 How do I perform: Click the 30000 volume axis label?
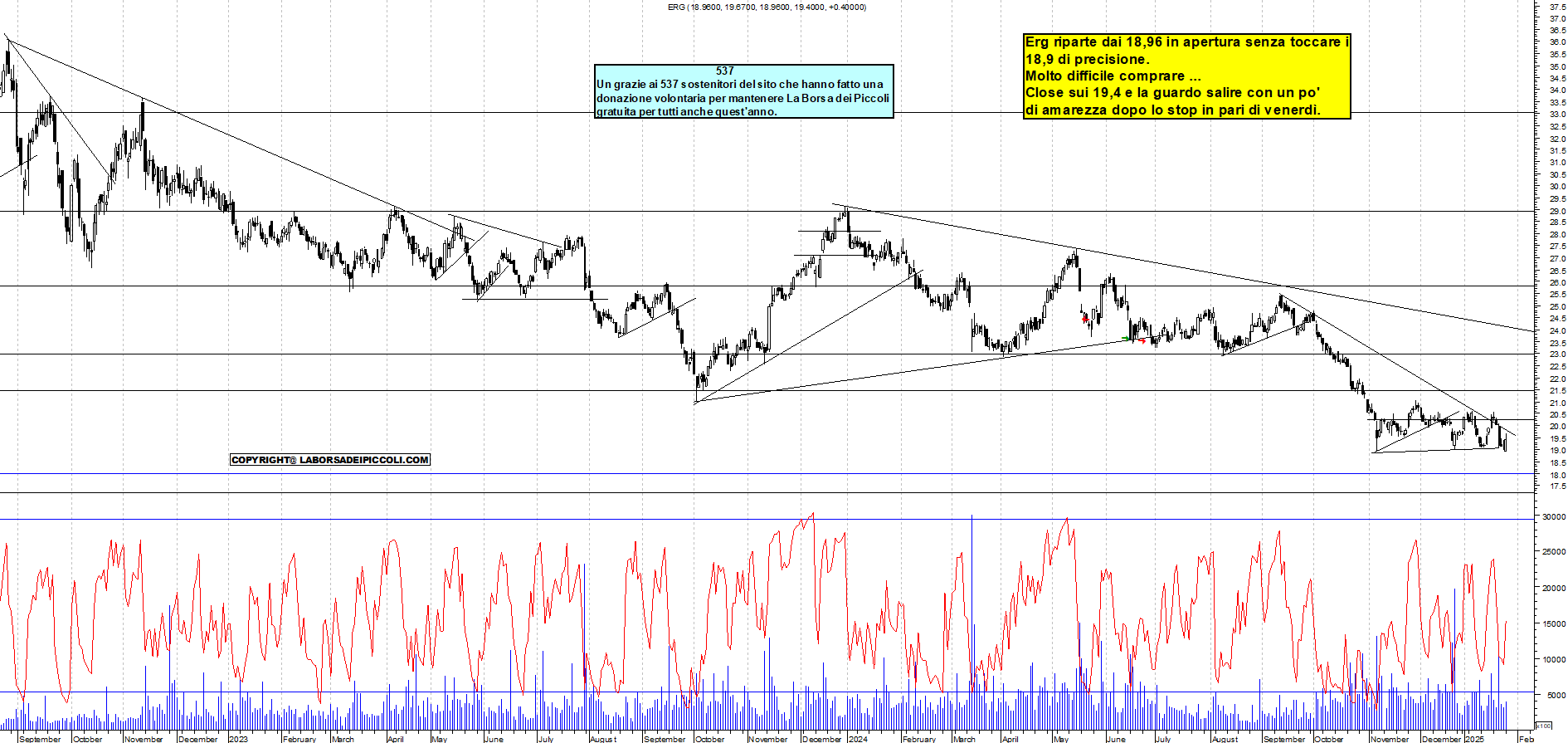[1554, 516]
